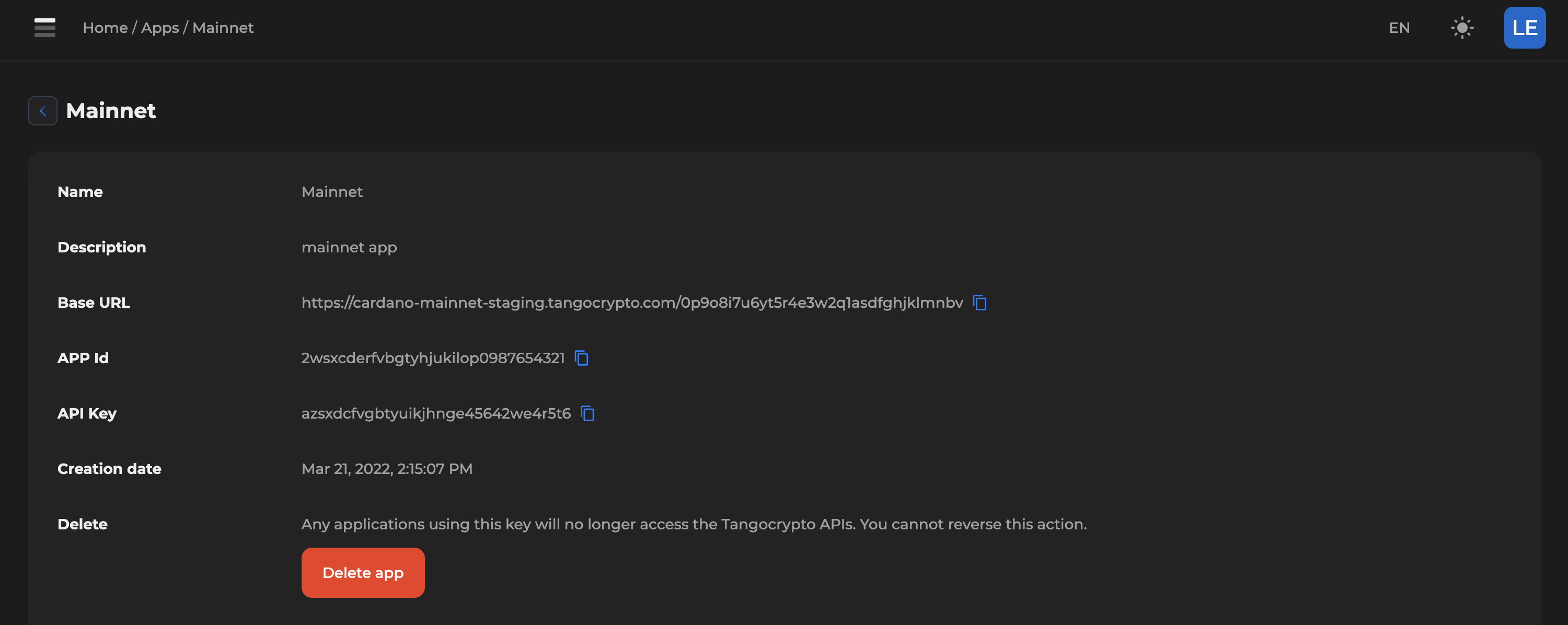Open the LE user avatar menu

click(x=1524, y=27)
